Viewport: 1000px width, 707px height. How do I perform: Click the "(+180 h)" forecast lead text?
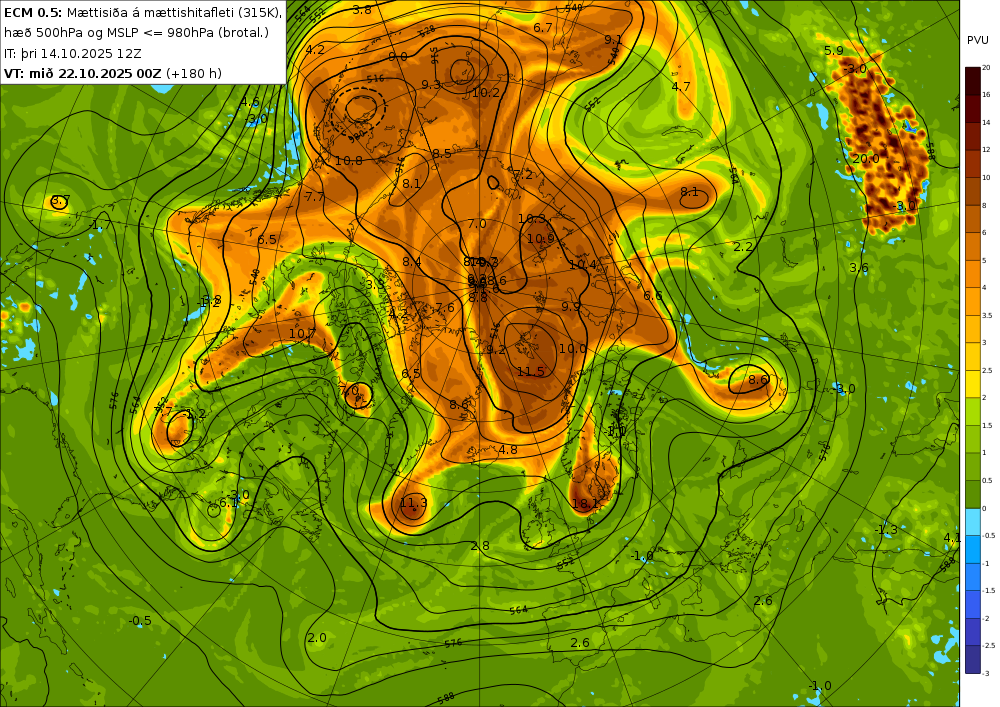pos(194,73)
